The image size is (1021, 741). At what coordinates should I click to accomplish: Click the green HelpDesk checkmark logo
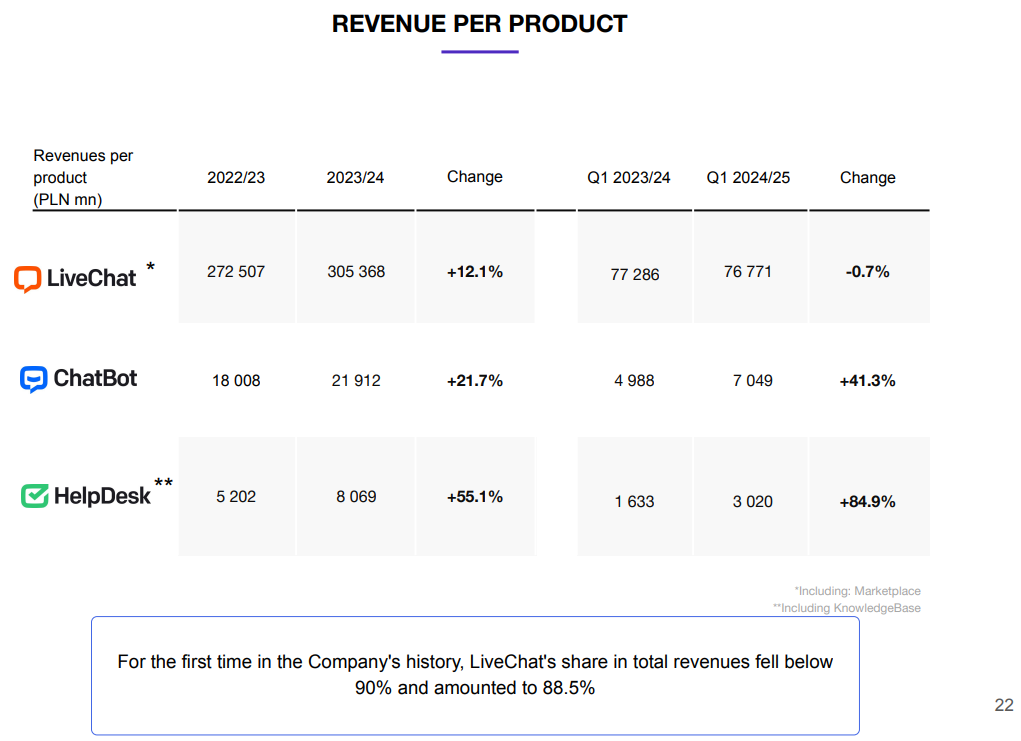[x=35, y=496]
